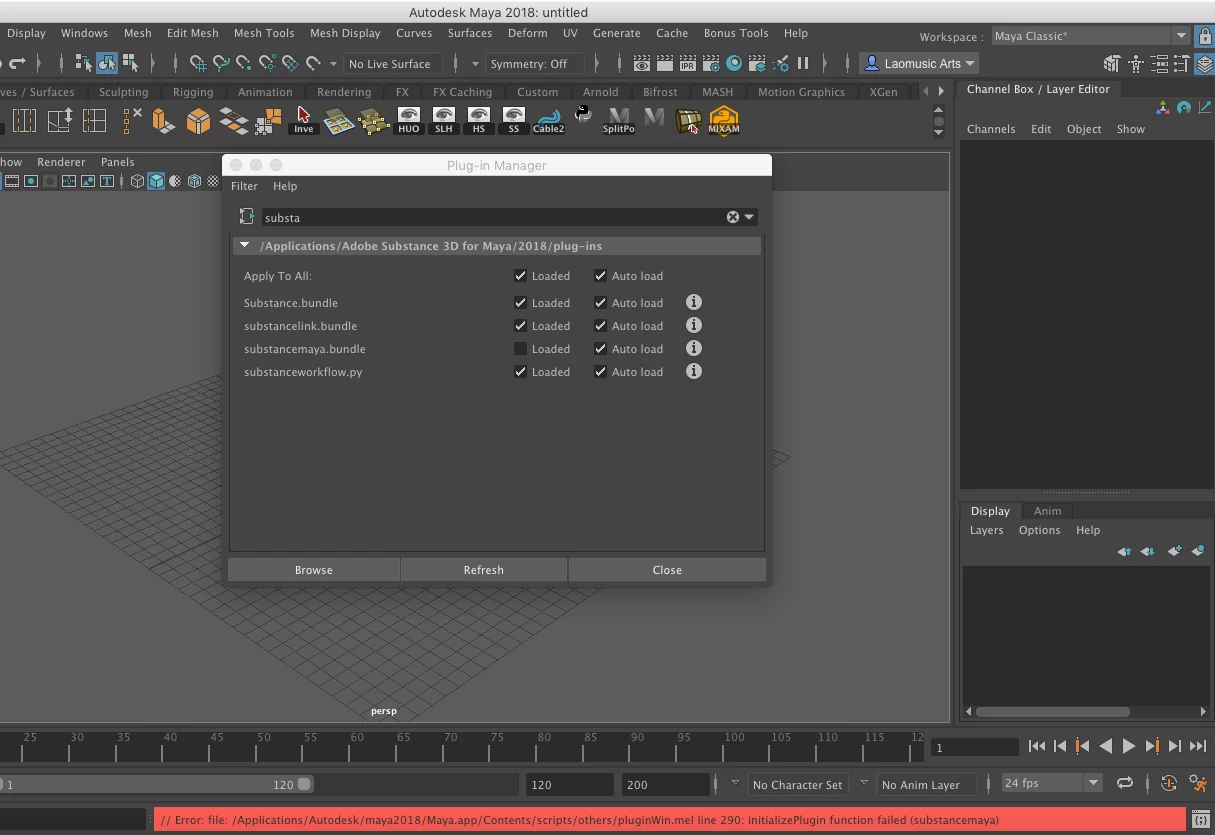Open the search filter dropdown arrow
The width and height of the screenshot is (1215, 835).
click(x=749, y=217)
